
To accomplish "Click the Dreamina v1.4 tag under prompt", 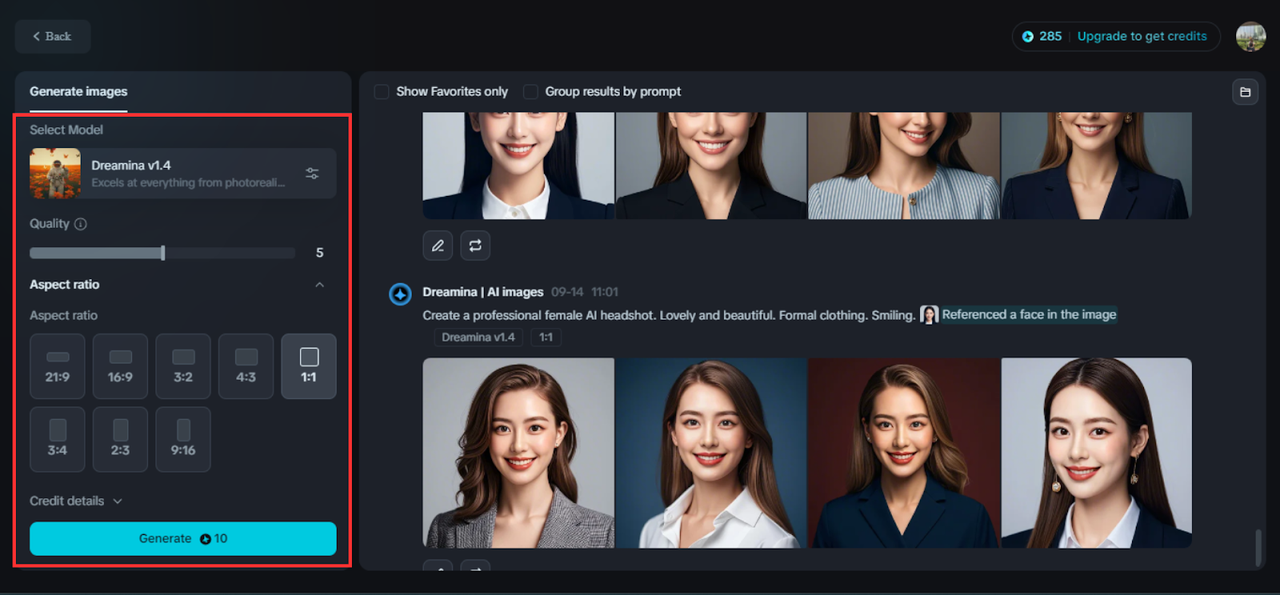I will point(478,337).
